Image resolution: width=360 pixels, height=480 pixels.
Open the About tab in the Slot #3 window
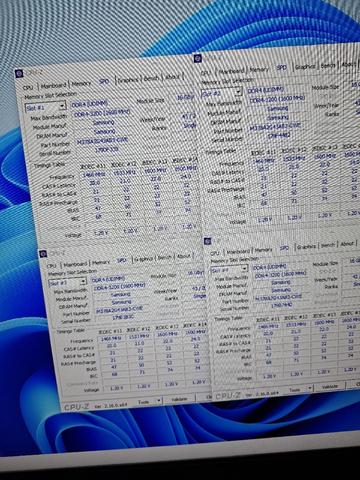coord(183,256)
